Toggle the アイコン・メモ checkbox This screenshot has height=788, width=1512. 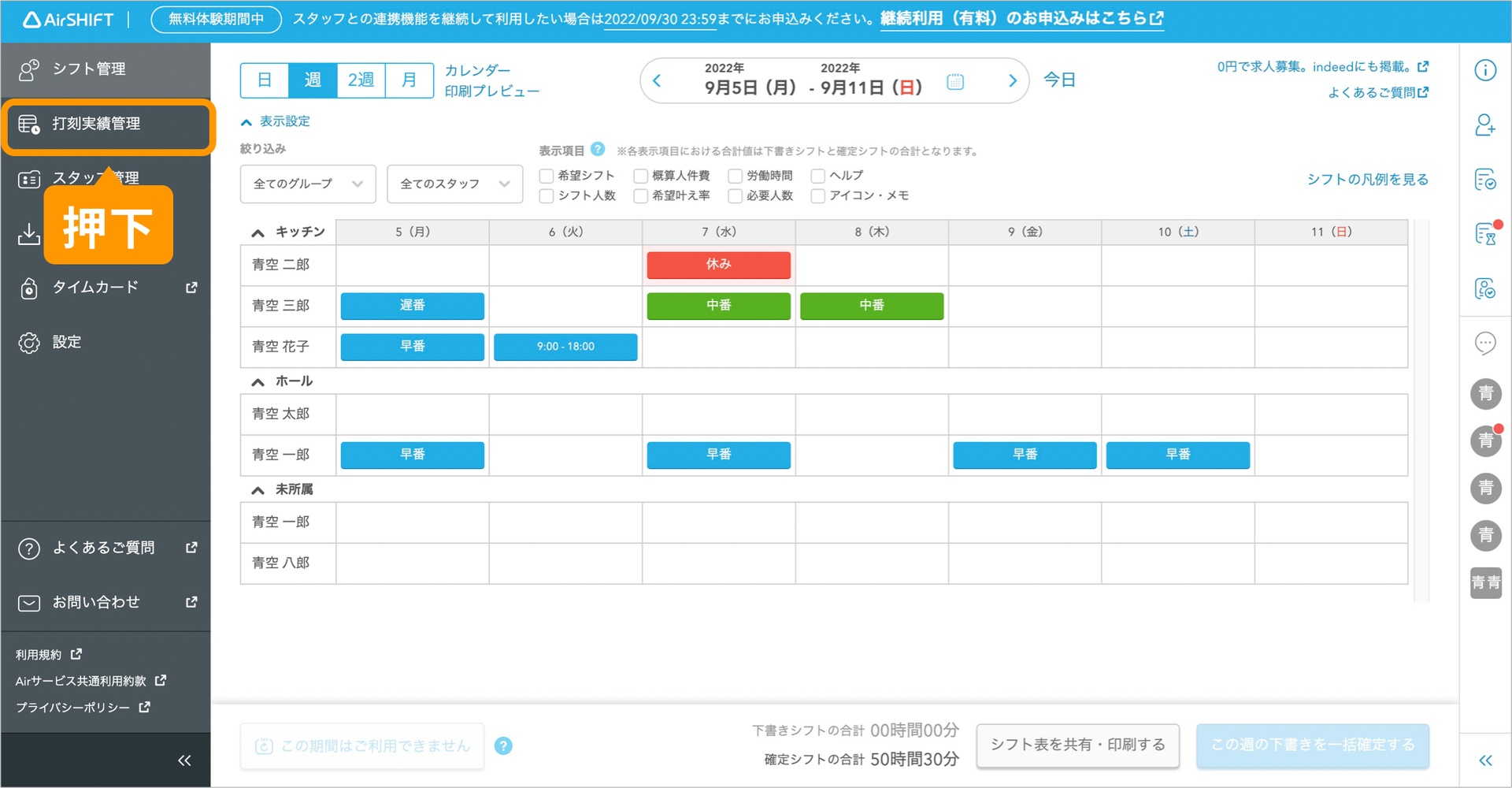(x=818, y=196)
